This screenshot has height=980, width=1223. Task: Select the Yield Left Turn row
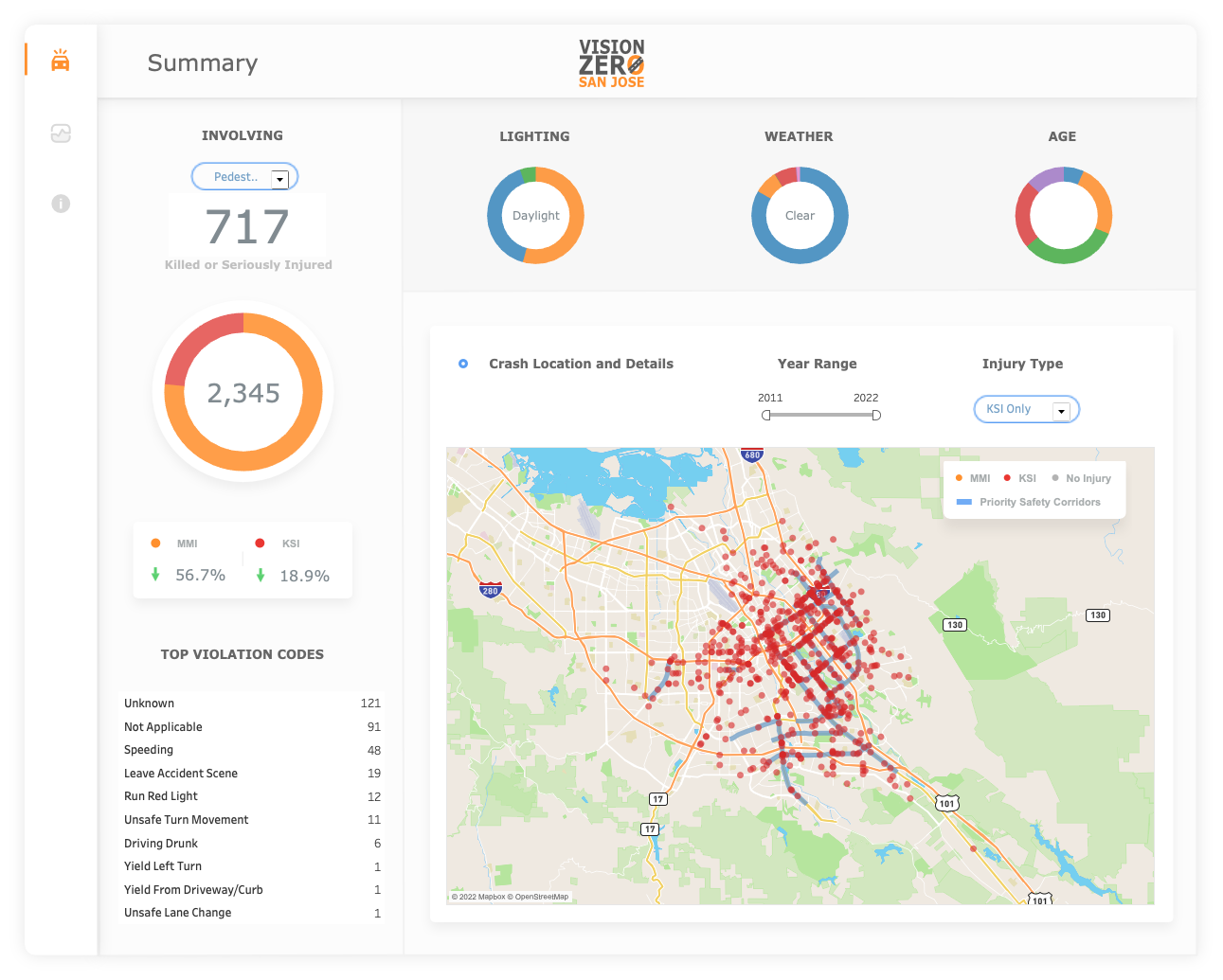[x=252, y=866]
